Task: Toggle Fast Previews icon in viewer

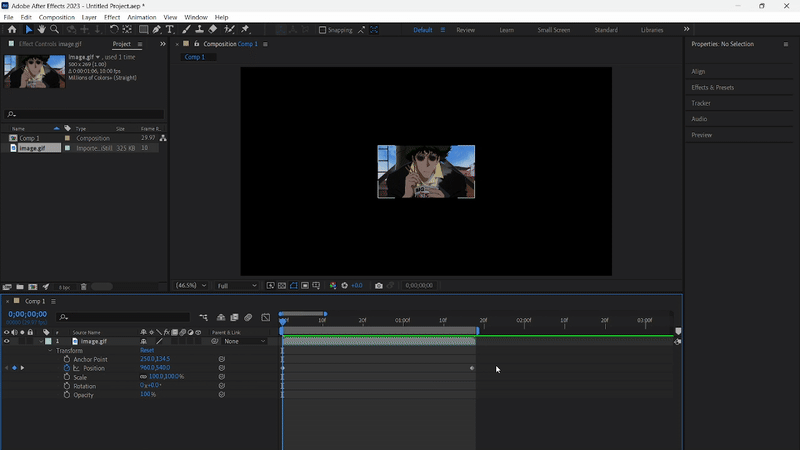Action: pyautogui.click(x=270, y=286)
